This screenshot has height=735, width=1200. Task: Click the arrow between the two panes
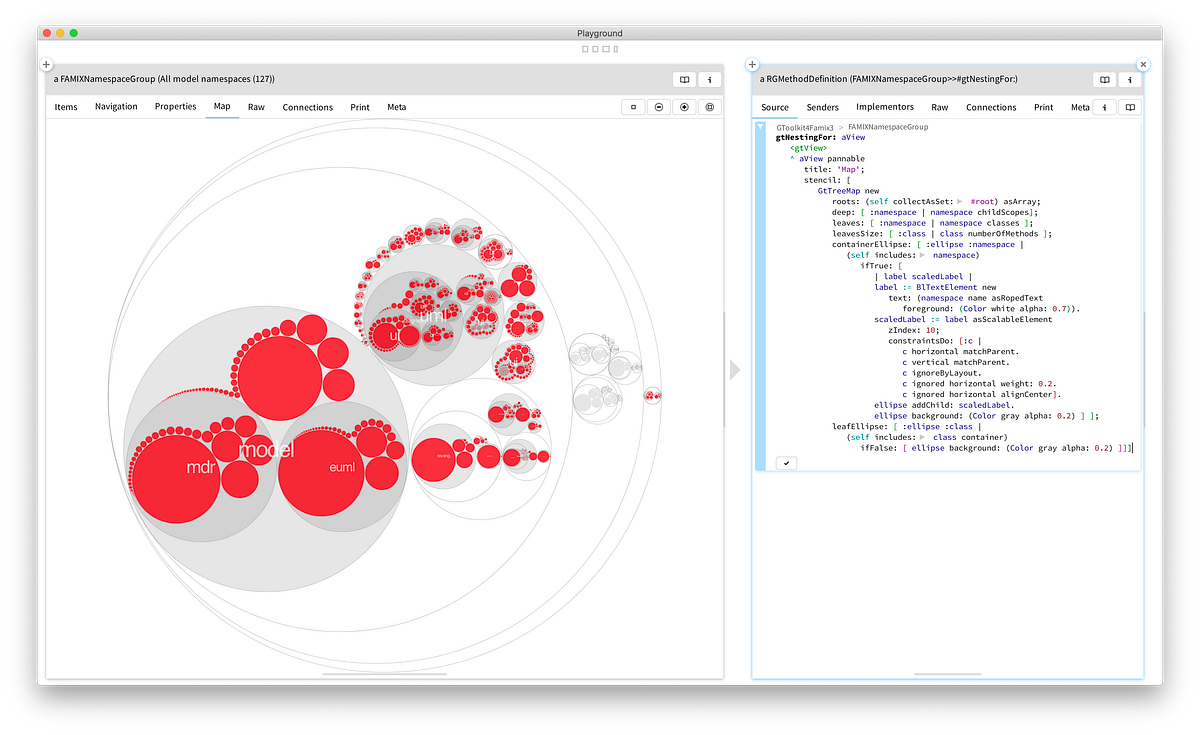tap(736, 370)
